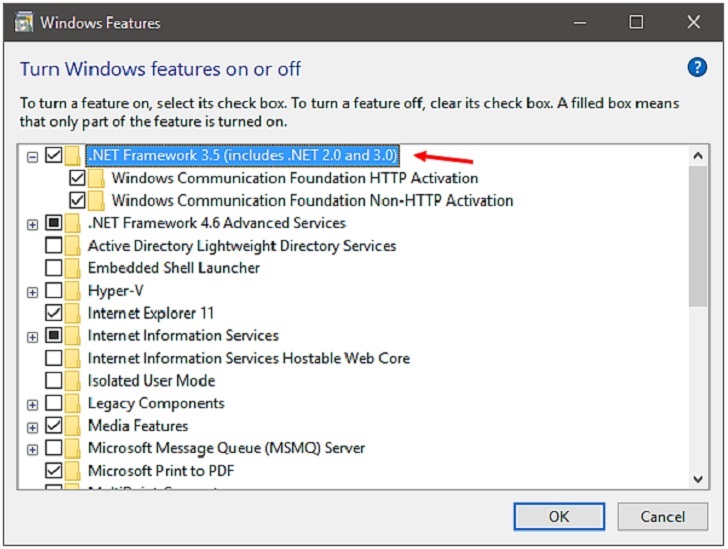The image size is (728, 549).
Task: Select Internet Information Services Hostable Web Core
Action: [x=249, y=358]
